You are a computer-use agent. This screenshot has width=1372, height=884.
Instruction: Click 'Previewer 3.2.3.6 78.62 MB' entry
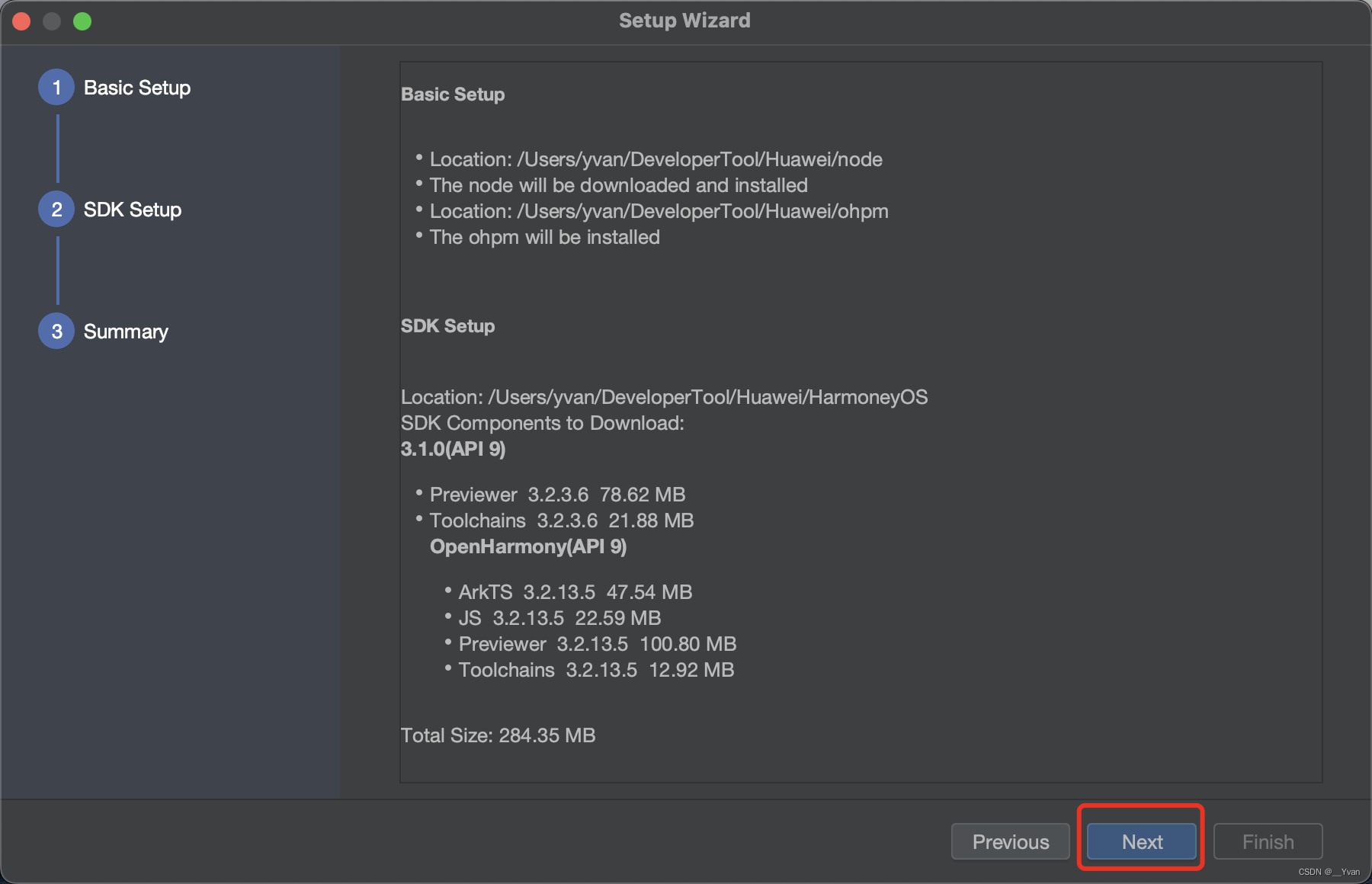[557, 495]
